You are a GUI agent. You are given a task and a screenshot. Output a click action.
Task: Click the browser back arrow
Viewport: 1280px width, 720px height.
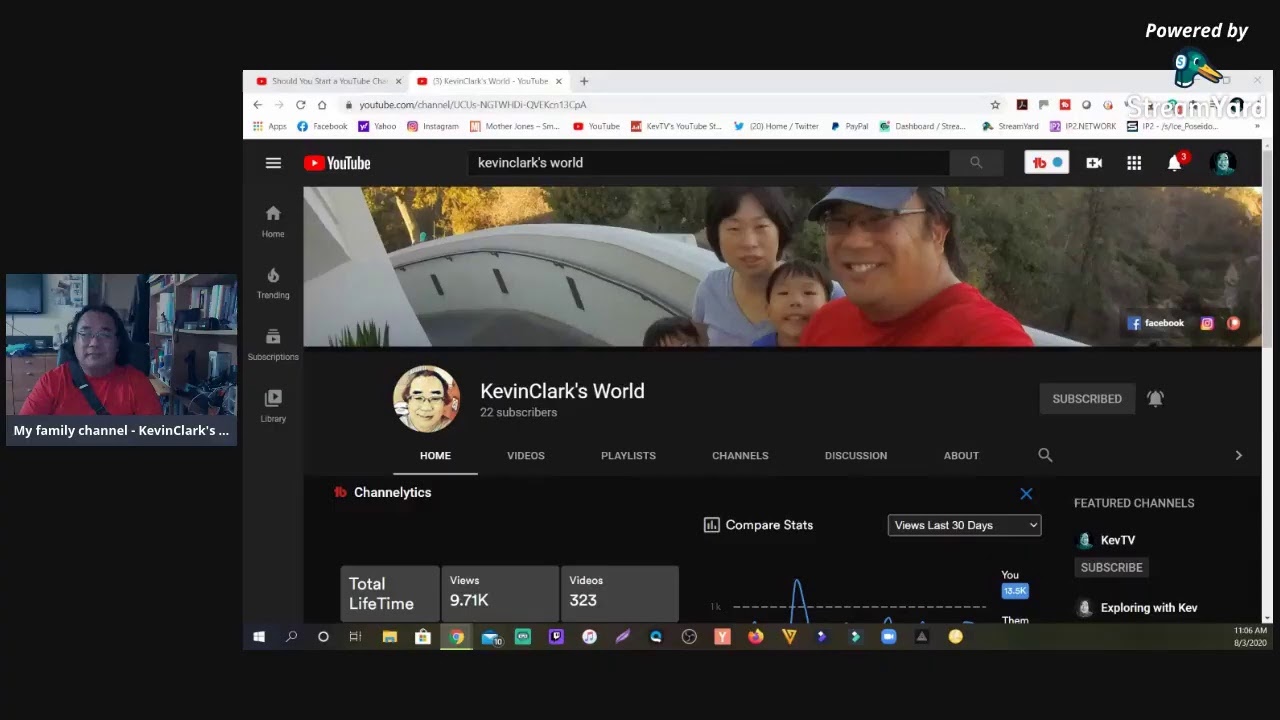point(258,104)
